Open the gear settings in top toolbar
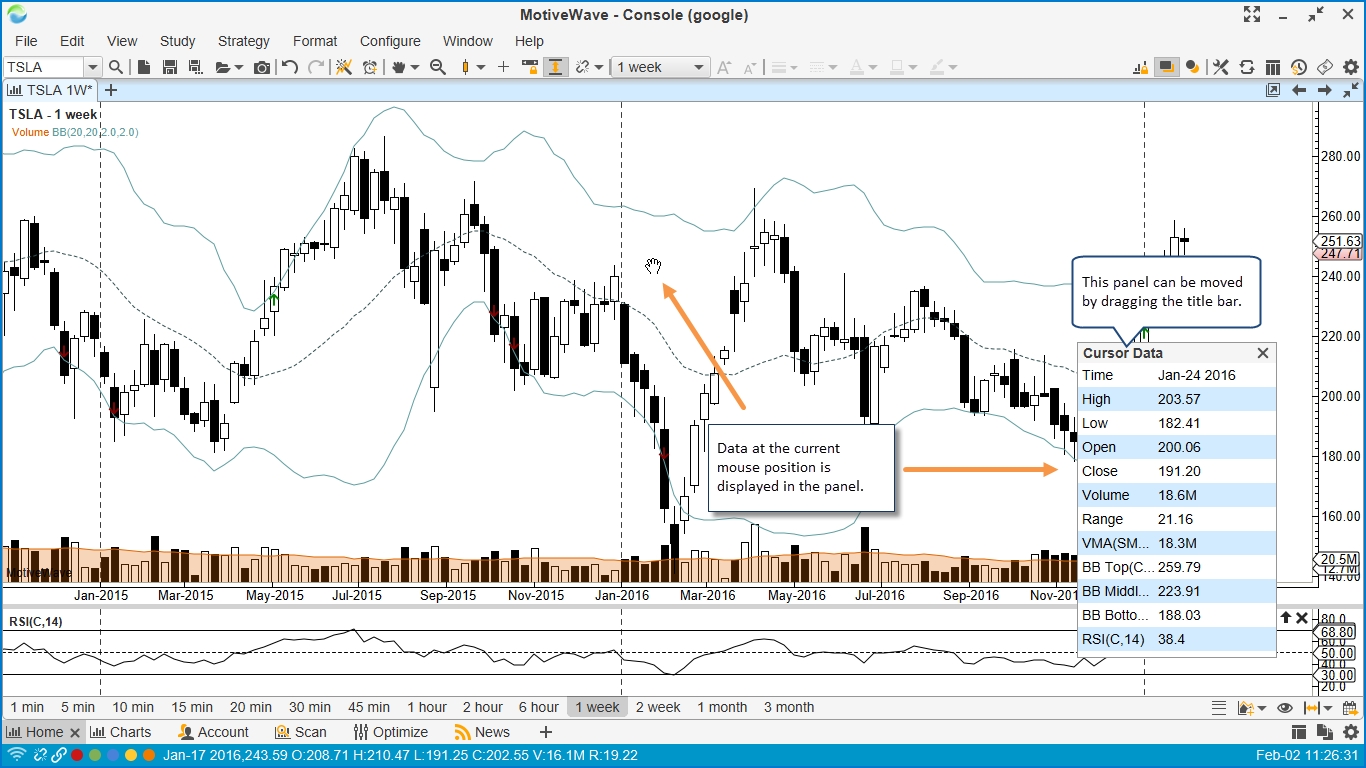Viewport: 1366px width, 768px height. 1351,67
